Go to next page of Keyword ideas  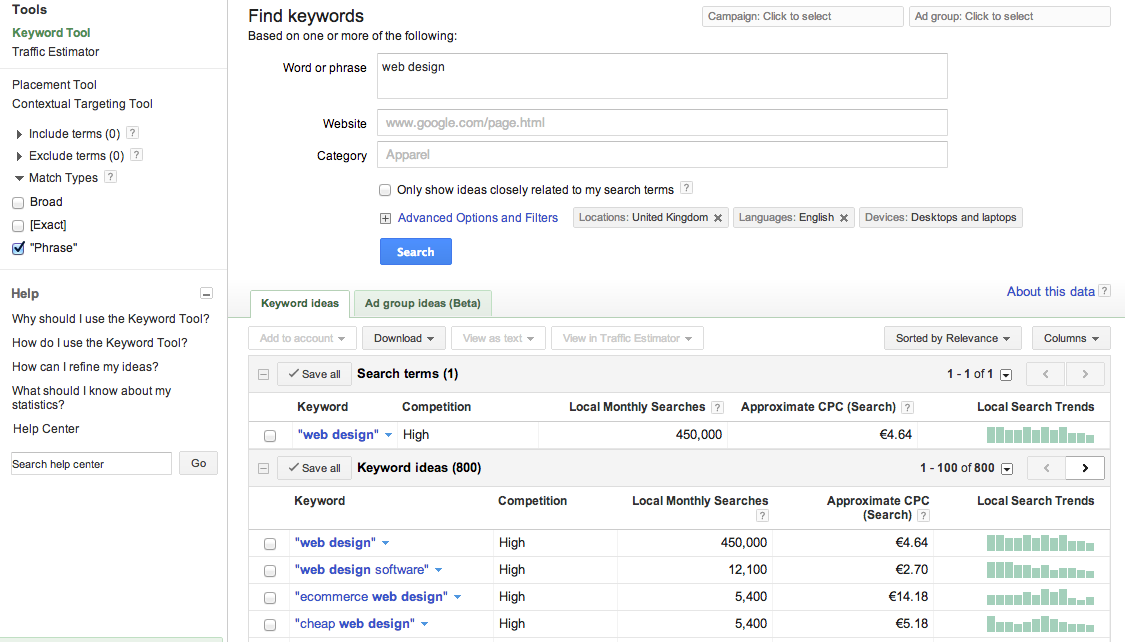[1085, 467]
